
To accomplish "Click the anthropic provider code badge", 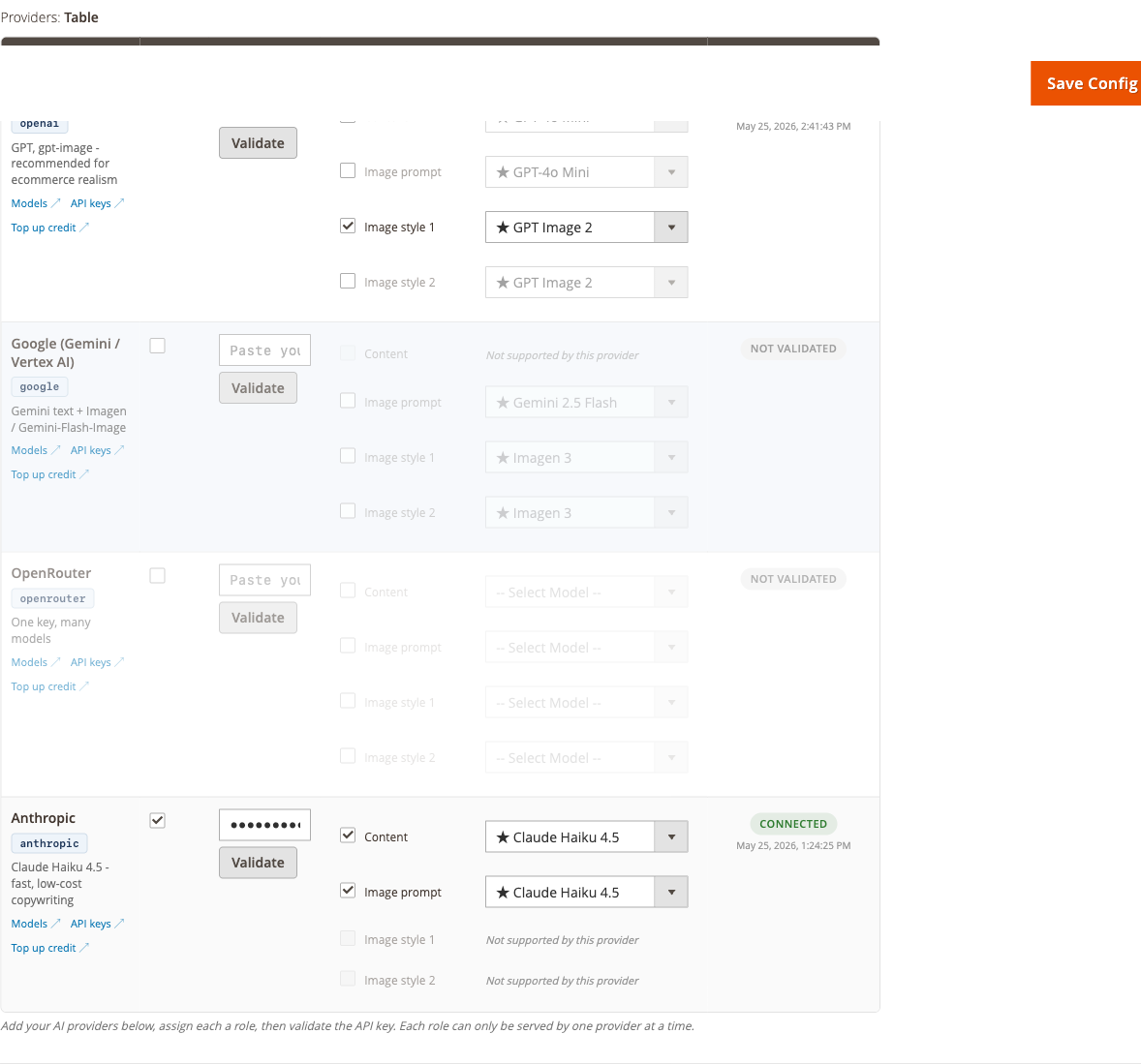I will [x=49, y=843].
